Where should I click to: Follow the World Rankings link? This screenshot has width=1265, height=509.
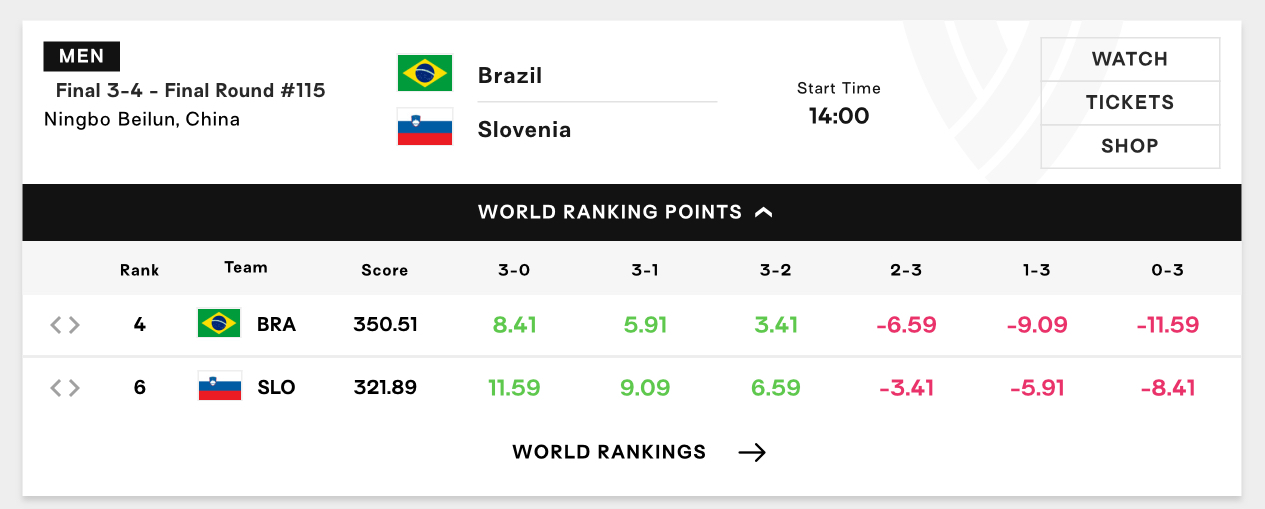[609, 452]
